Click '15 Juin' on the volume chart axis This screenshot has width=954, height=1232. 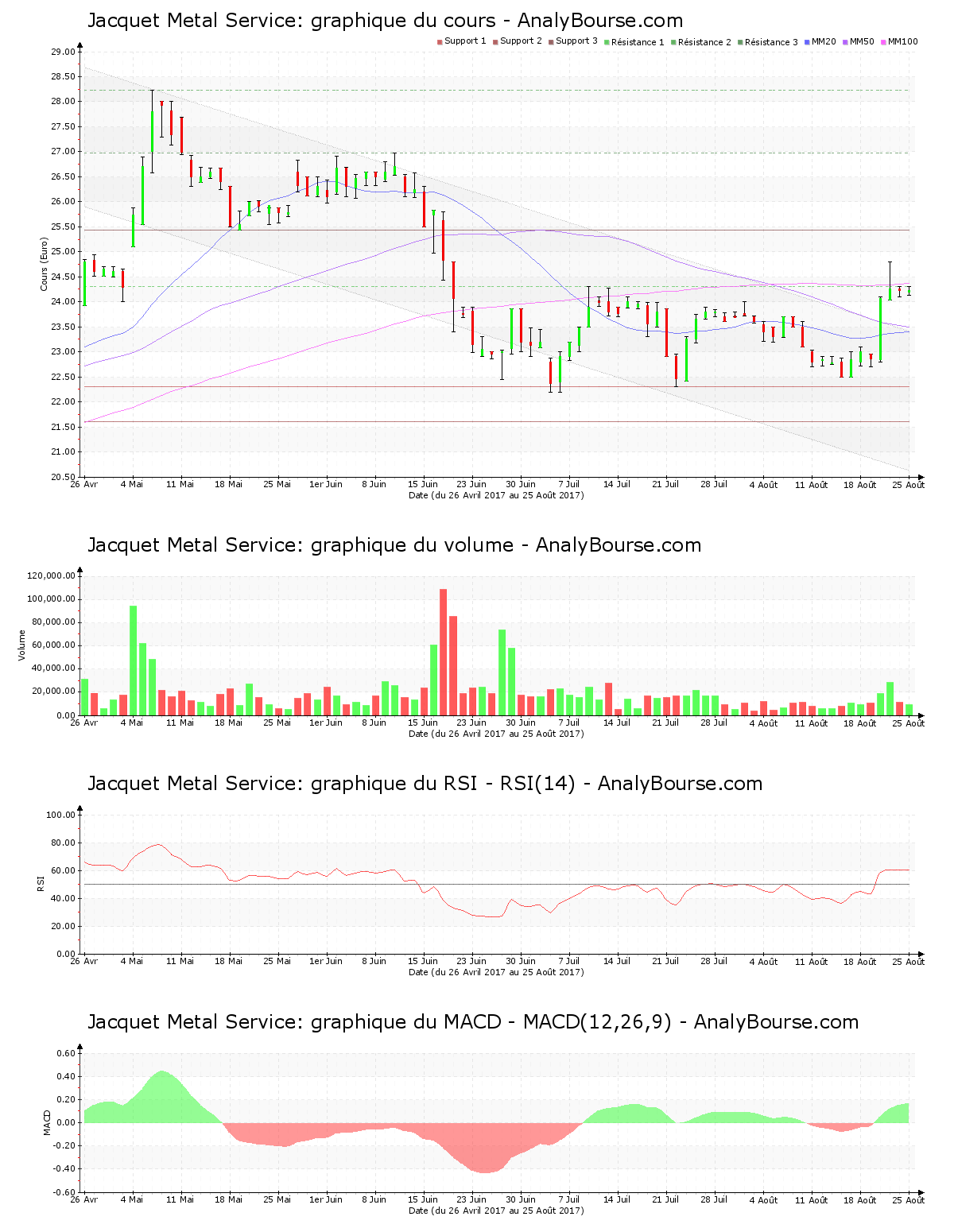point(423,723)
